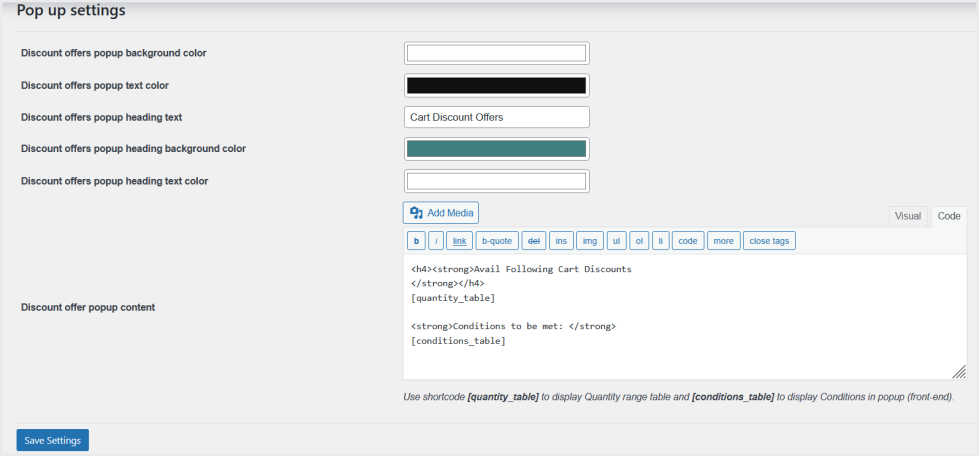Screen dimensions: 979x456
Task: Click 'Discount offers popup heading text' label
Action: click(101, 117)
